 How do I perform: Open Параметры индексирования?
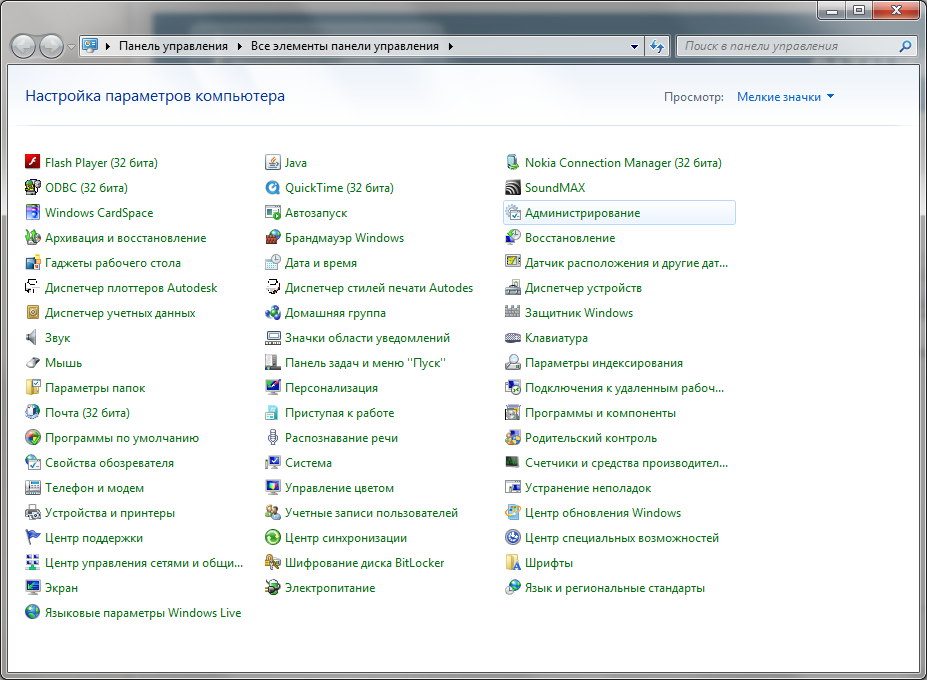[604, 363]
